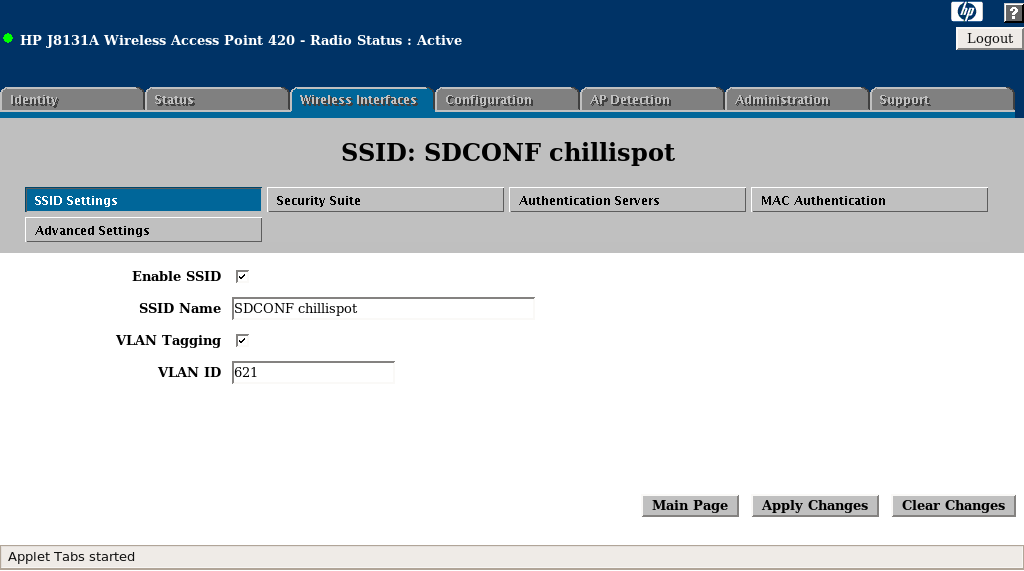Screen dimensions: 1024x571
Task: Show the Authentication Servers settings
Action: 627,200
